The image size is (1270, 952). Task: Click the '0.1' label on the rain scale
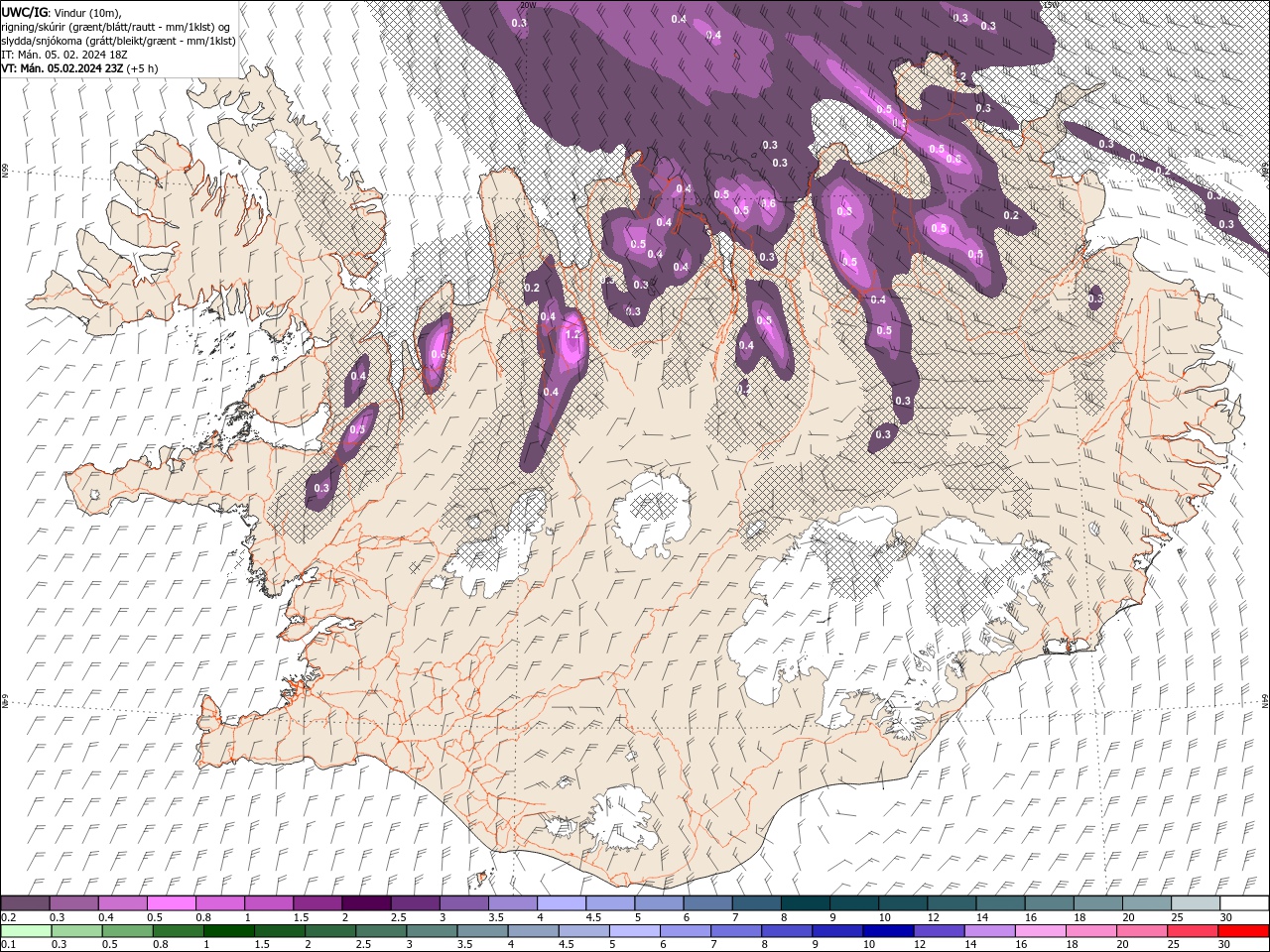[x=7, y=945]
